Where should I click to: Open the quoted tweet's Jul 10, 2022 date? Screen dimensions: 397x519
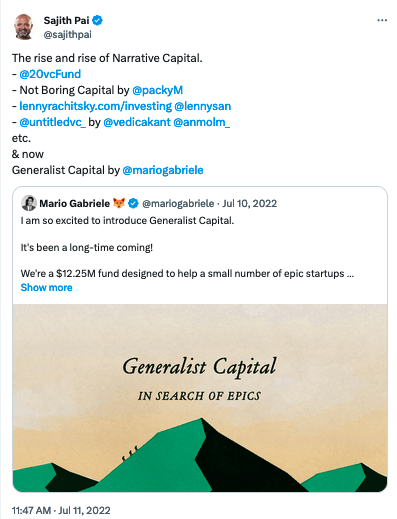point(249,203)
